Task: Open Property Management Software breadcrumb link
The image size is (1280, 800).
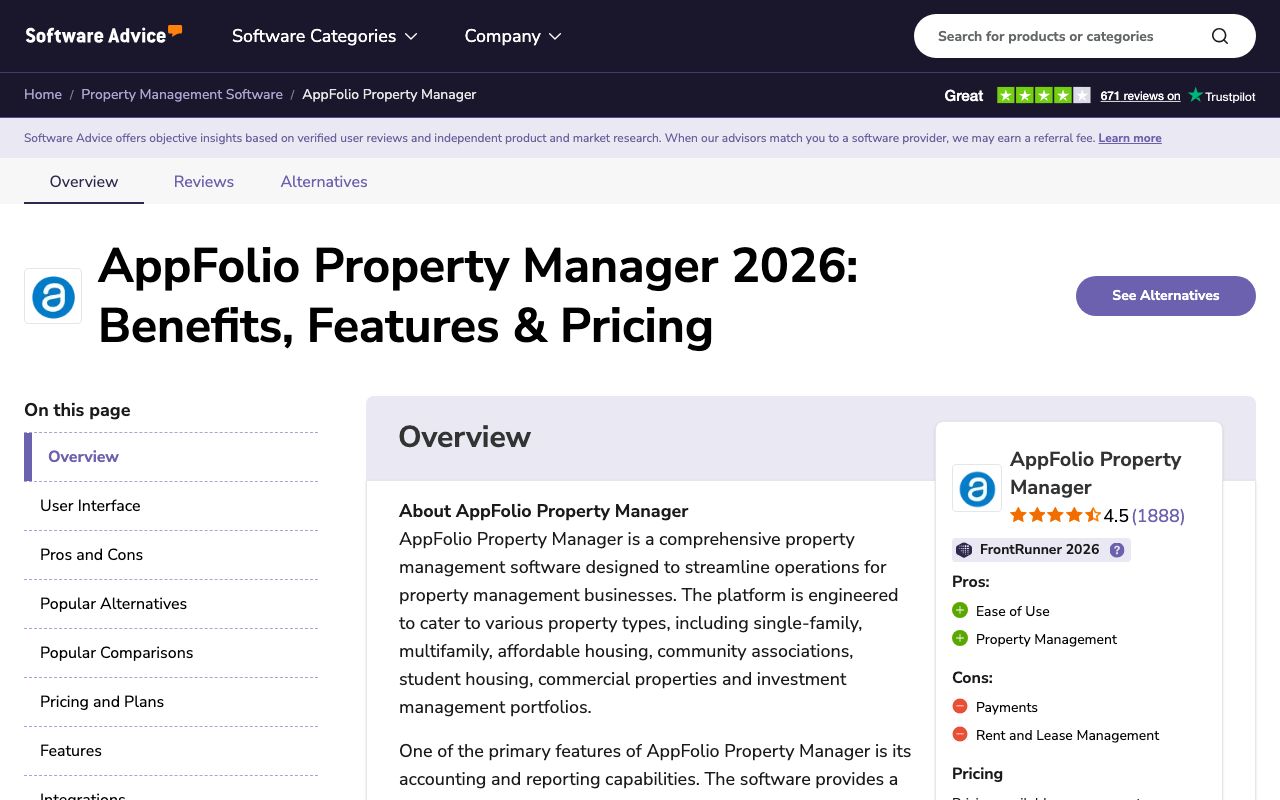Action: (182, 94)
